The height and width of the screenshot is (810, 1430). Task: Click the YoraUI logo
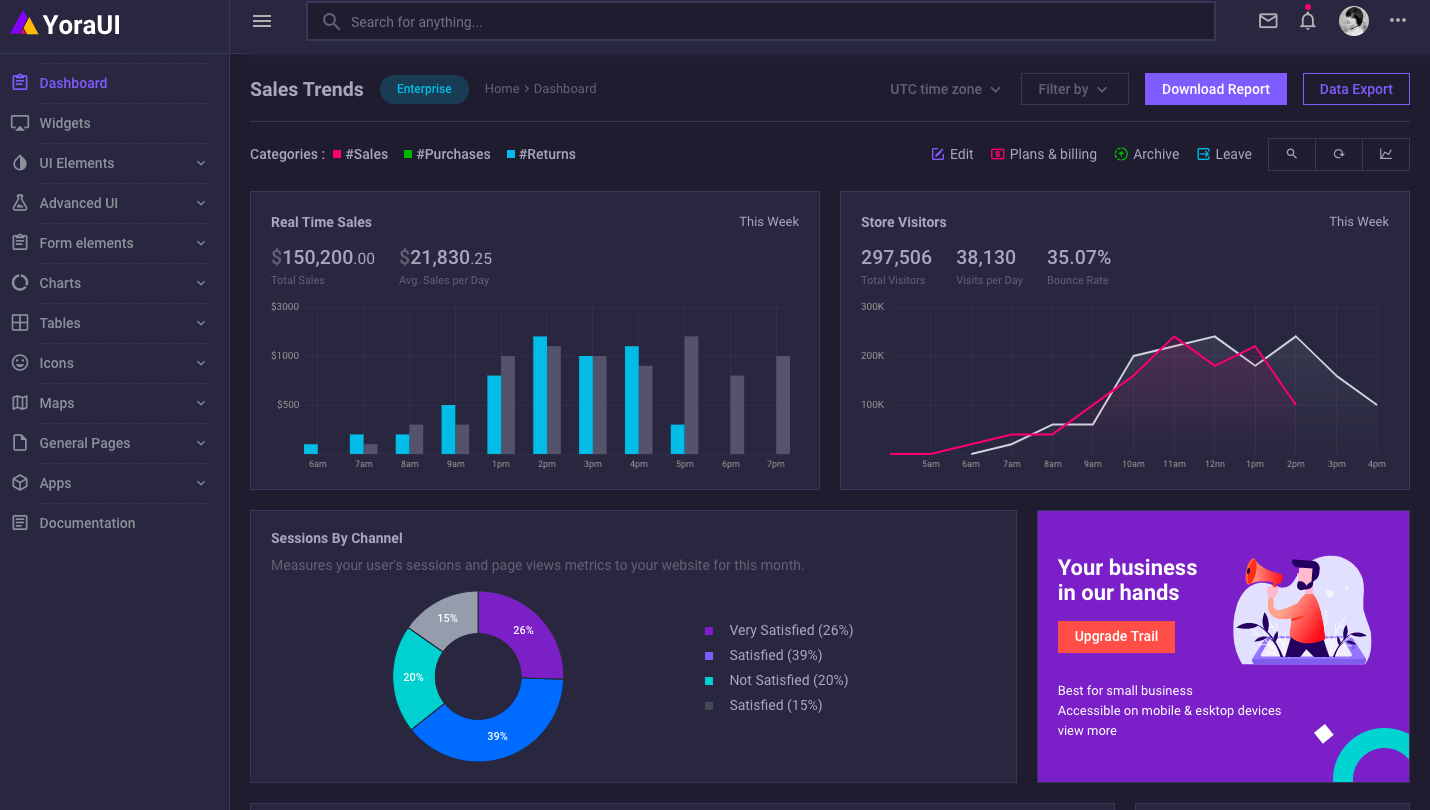[66, 25]
